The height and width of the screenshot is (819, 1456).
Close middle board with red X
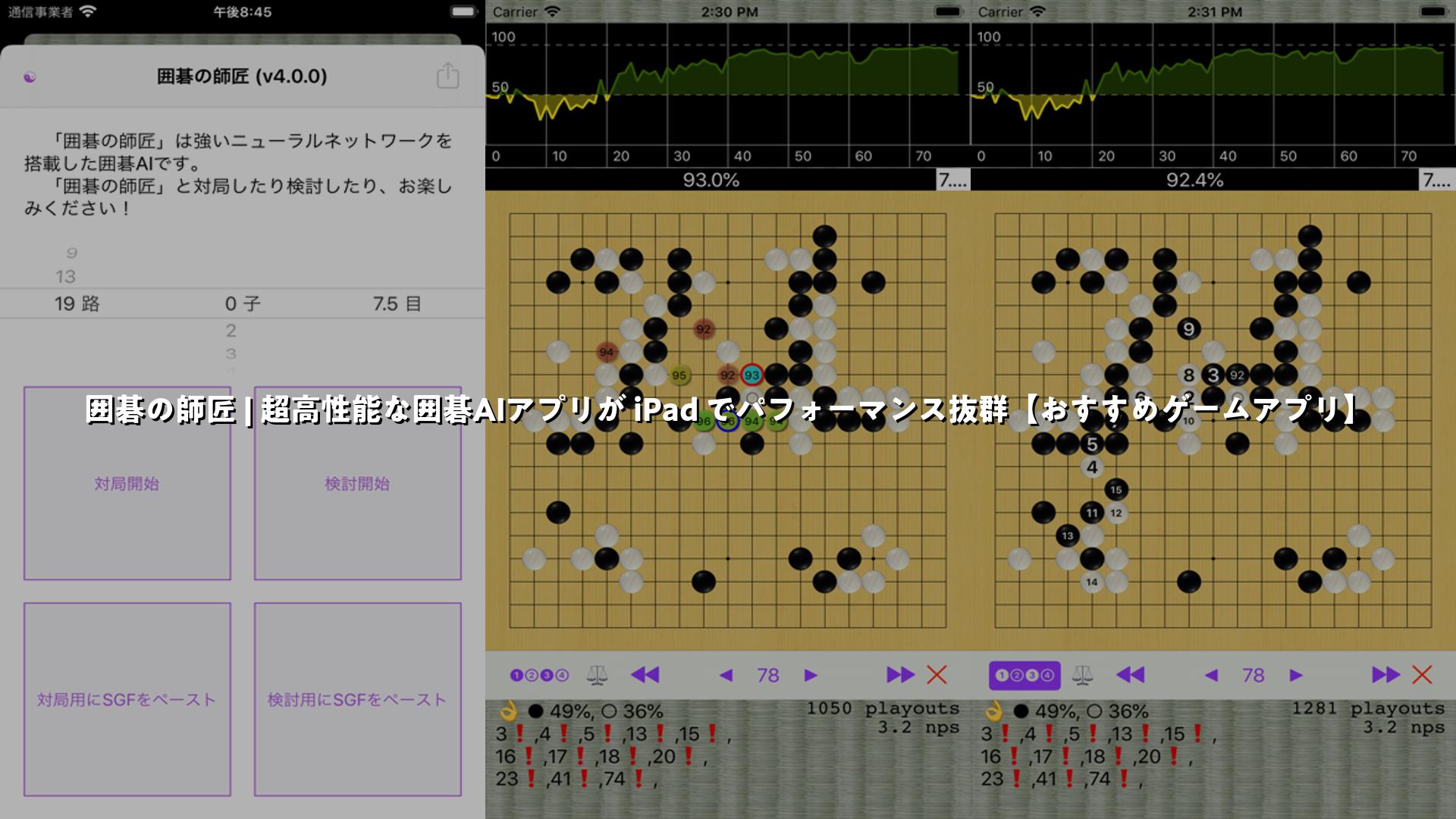click(x=937, y=674)
